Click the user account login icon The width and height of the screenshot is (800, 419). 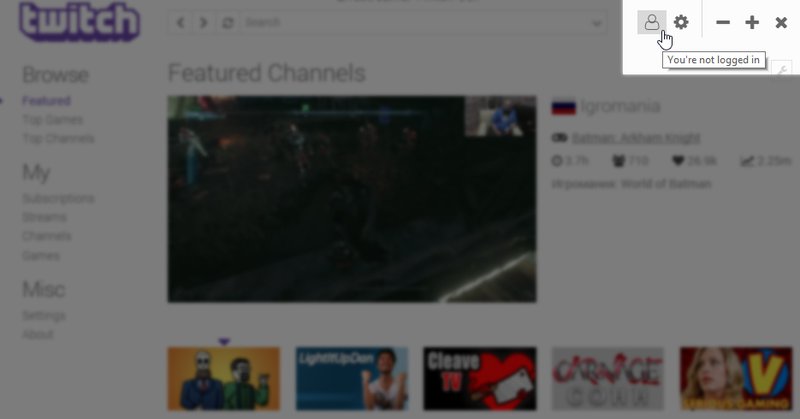click(x=652, y=22)
